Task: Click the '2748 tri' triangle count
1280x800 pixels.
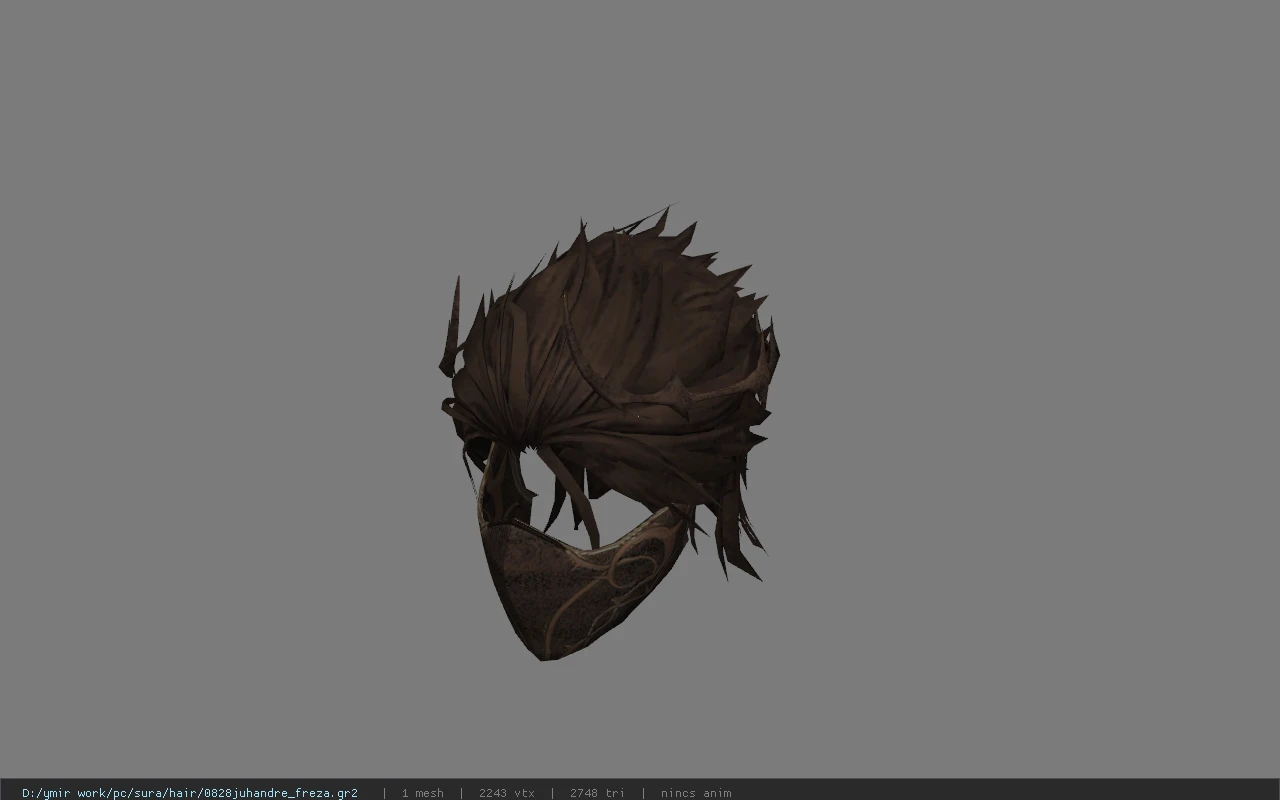Action: click(x=597, y=793)
